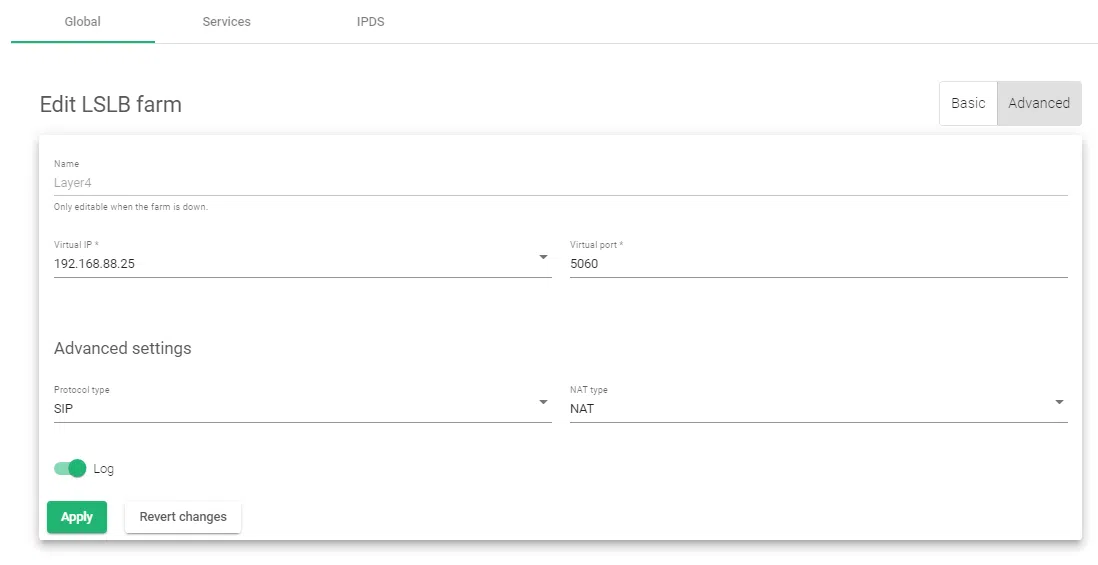The height and width of the screenshot is (565, 1098).
Task: Expand the Virtual IP dropdown arrow
Action: point(543,257)
